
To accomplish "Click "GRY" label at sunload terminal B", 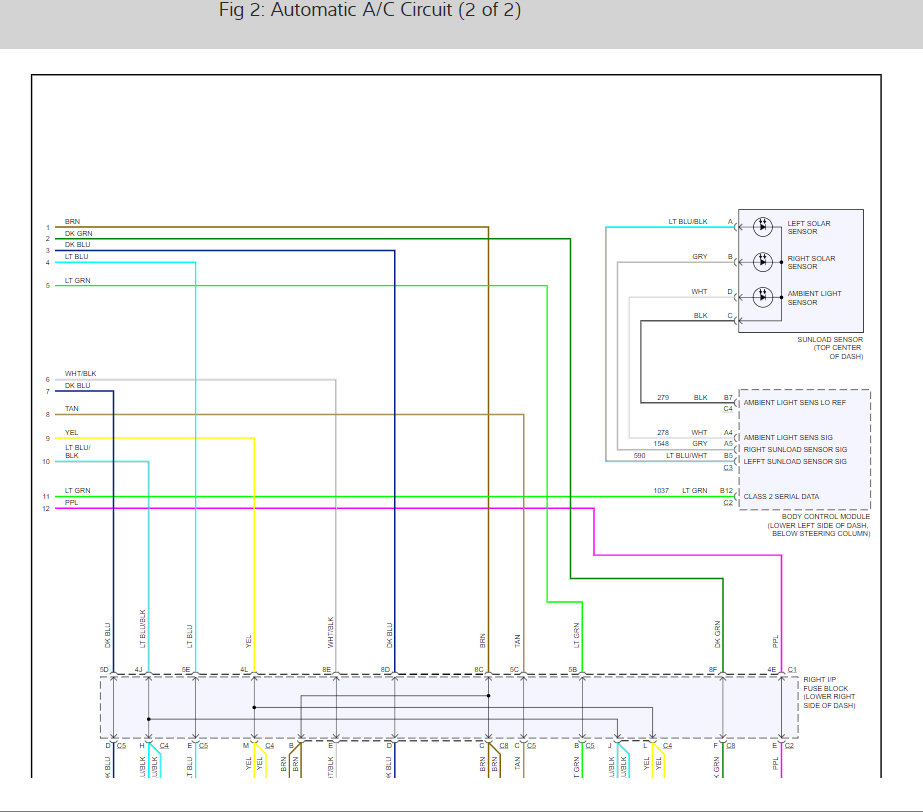I will (699, 257).
